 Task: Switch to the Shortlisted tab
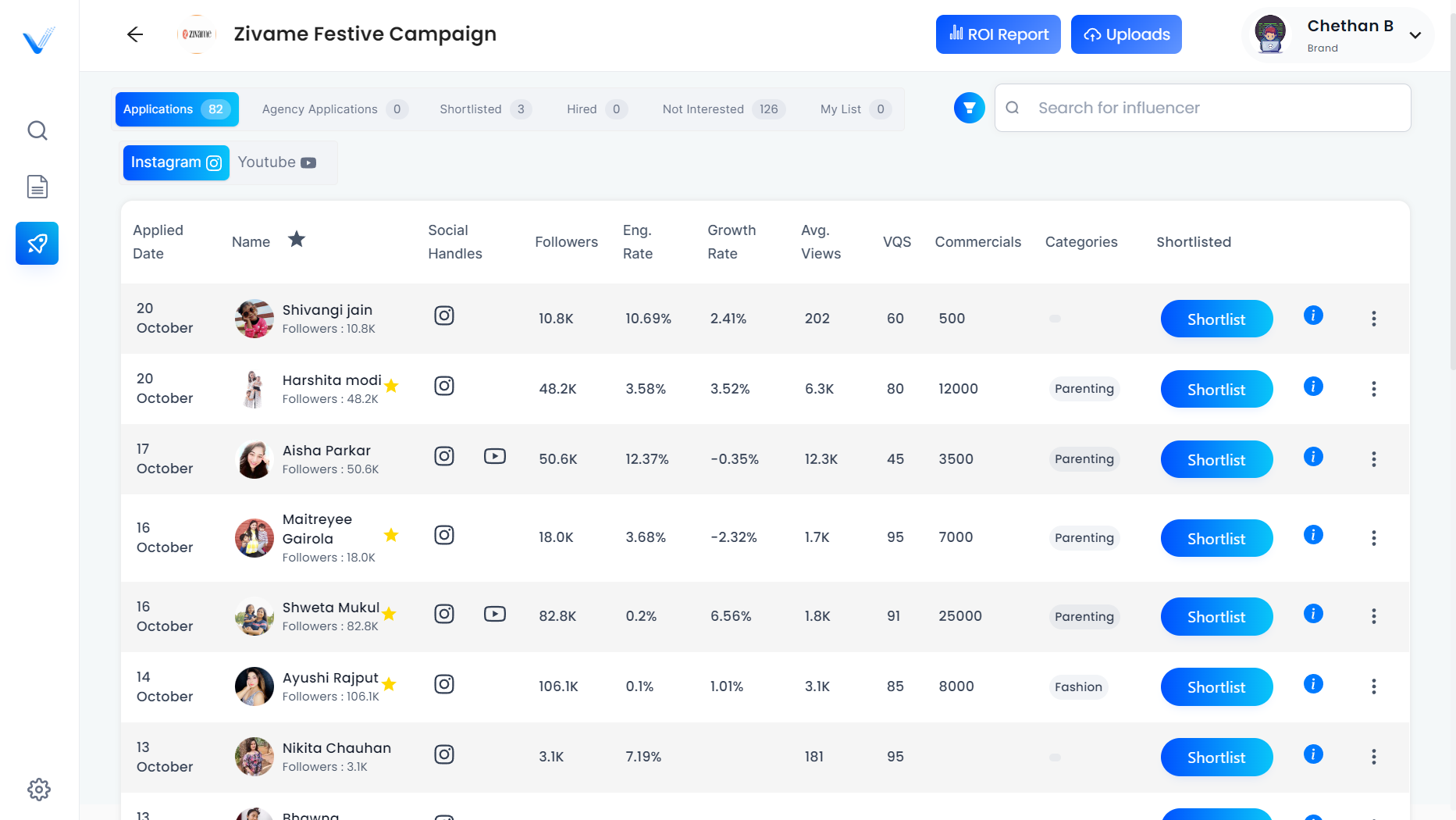(486, 109)
